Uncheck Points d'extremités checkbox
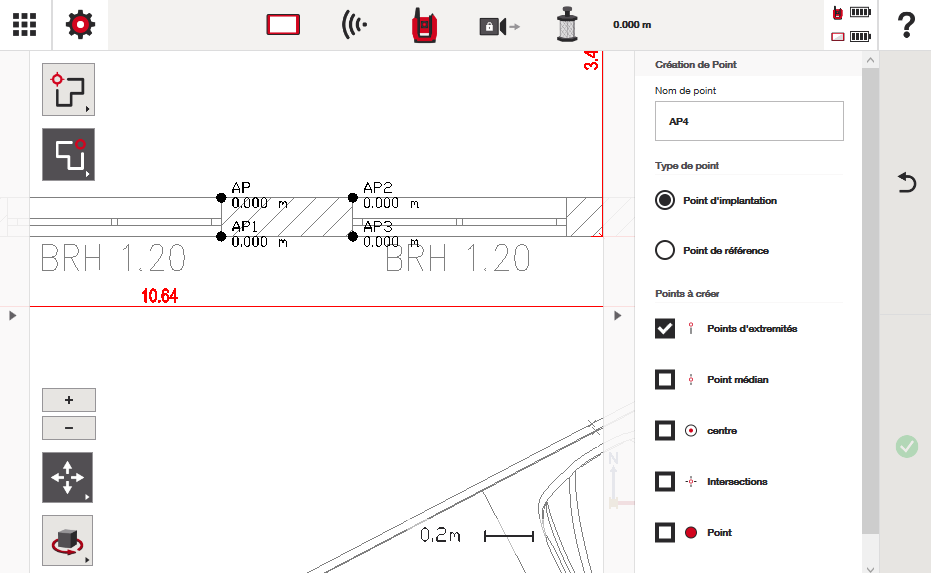The width and height of the screenshot is (931, 573). pos(665,328)
